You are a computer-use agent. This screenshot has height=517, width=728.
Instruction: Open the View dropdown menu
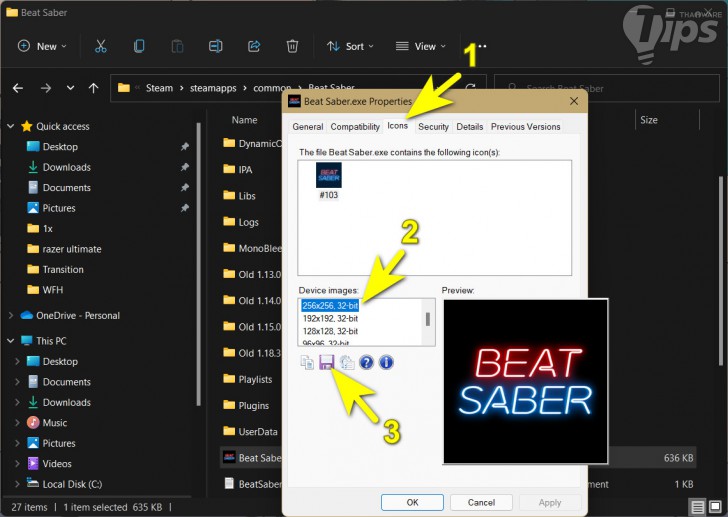pyautogui.click(x=420, y=46)
